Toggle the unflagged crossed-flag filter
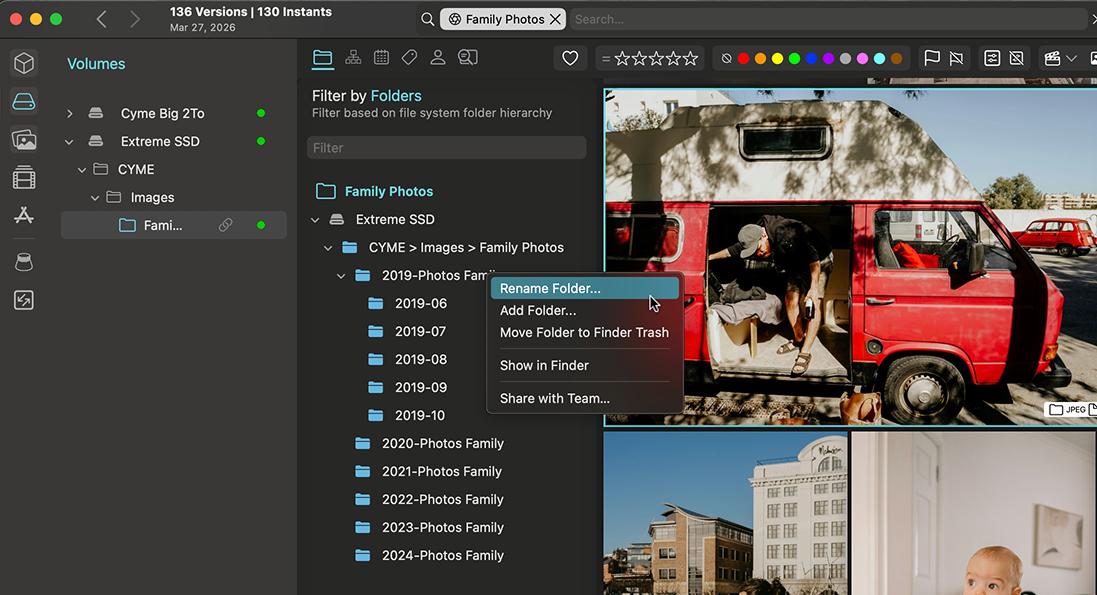1097x595 pixels. point(957,59)
